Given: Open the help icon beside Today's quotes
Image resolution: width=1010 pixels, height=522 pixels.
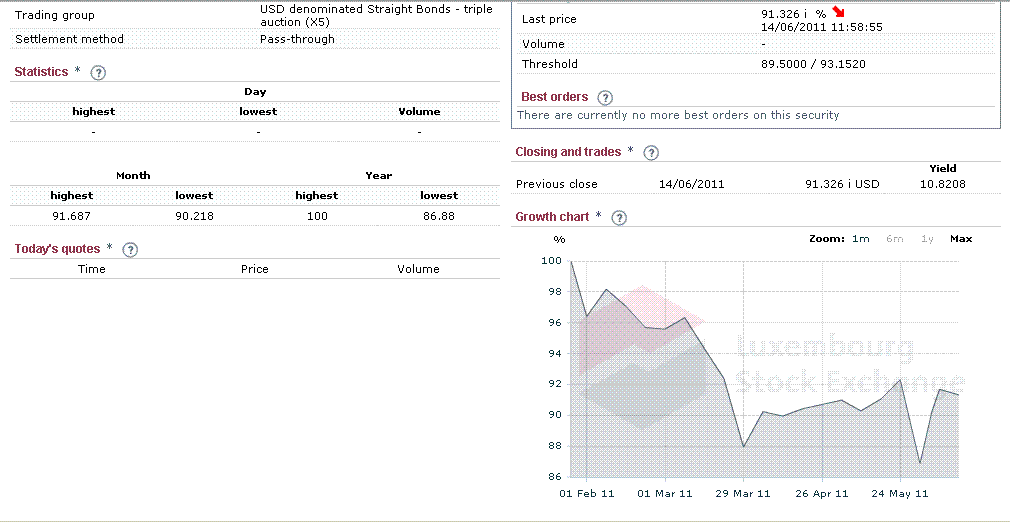Looking at the screenshot, I should coord(129,250).
